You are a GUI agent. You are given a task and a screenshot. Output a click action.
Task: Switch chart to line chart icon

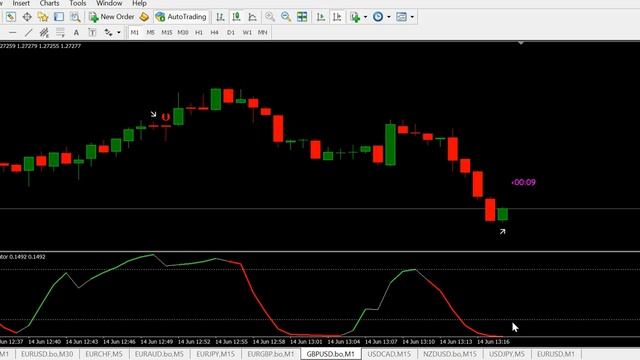click(253, 17)
